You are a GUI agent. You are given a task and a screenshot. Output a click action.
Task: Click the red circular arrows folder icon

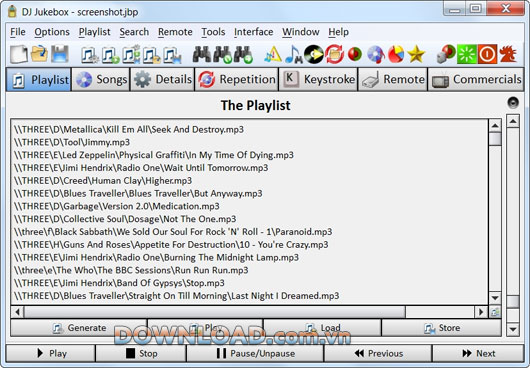334,54
